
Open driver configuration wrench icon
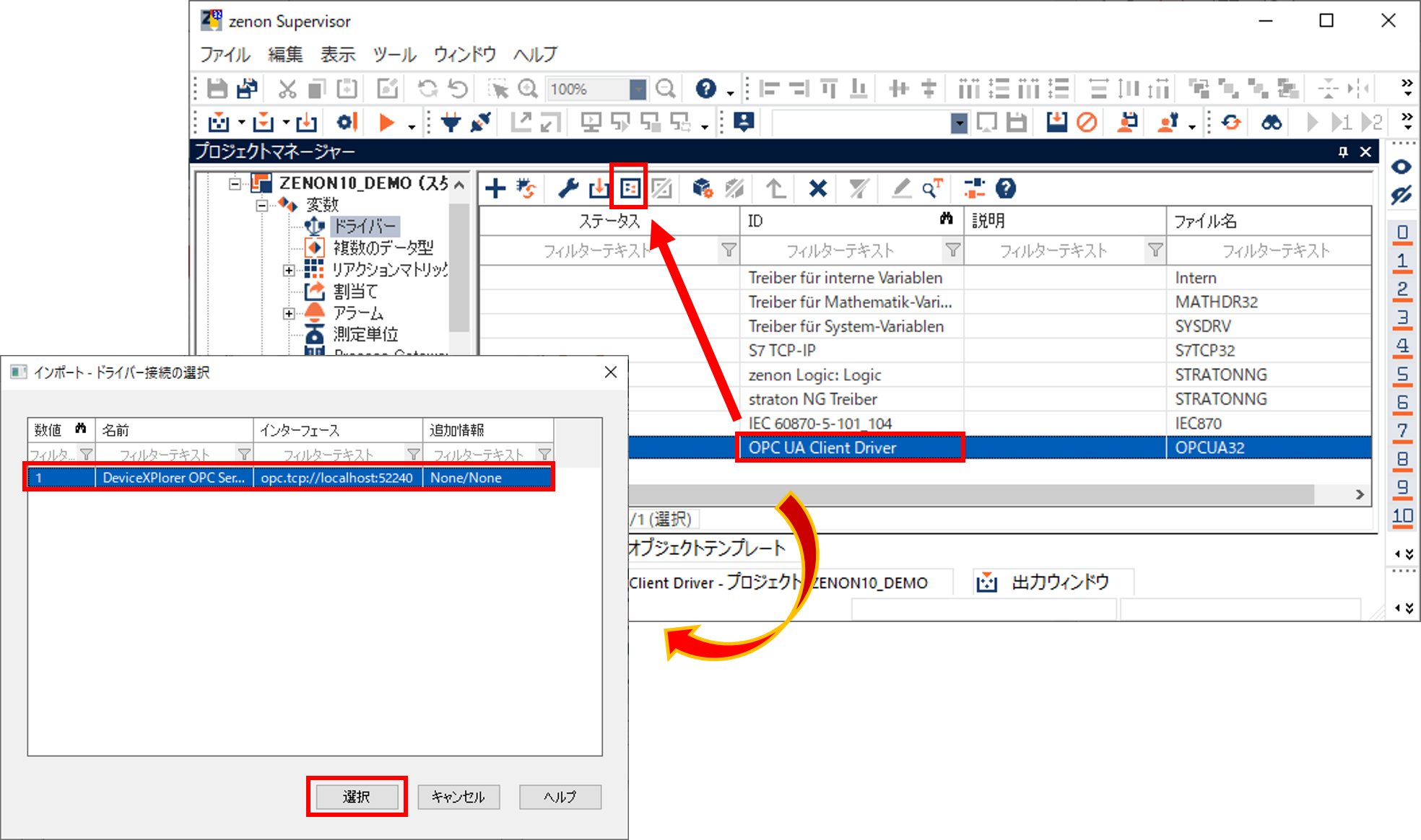point(568,189)
